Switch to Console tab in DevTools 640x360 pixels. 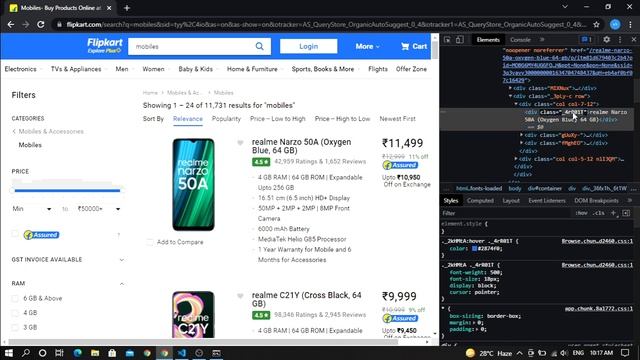click(x=520, y=40)
